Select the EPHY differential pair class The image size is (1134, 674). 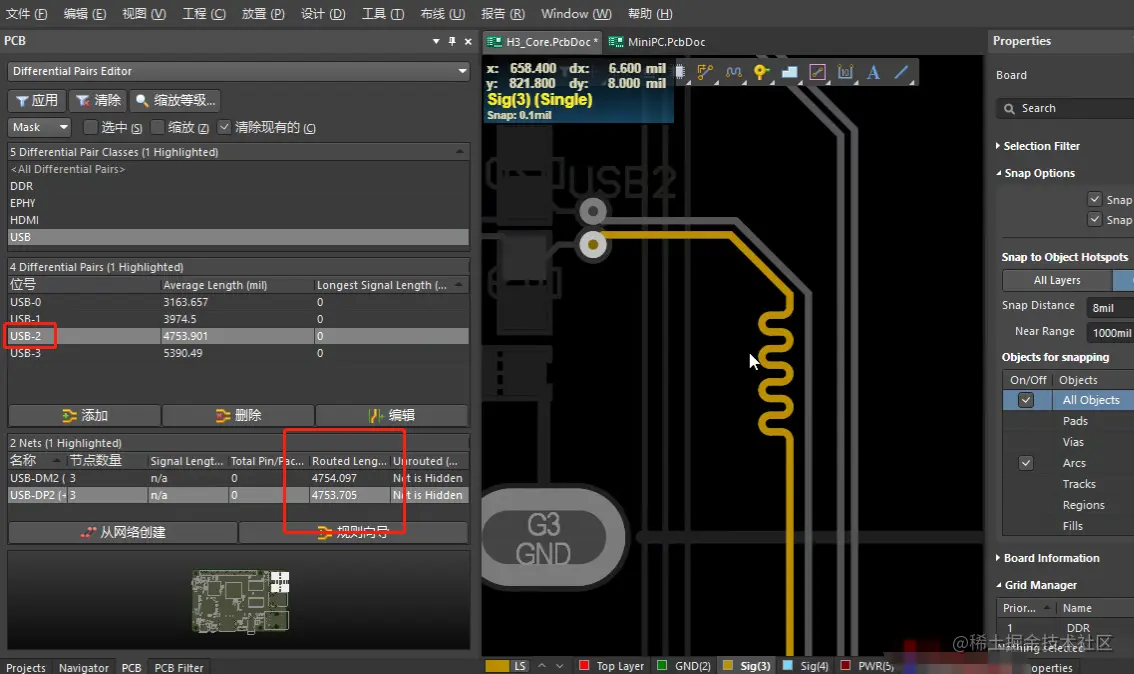[239, 203]
